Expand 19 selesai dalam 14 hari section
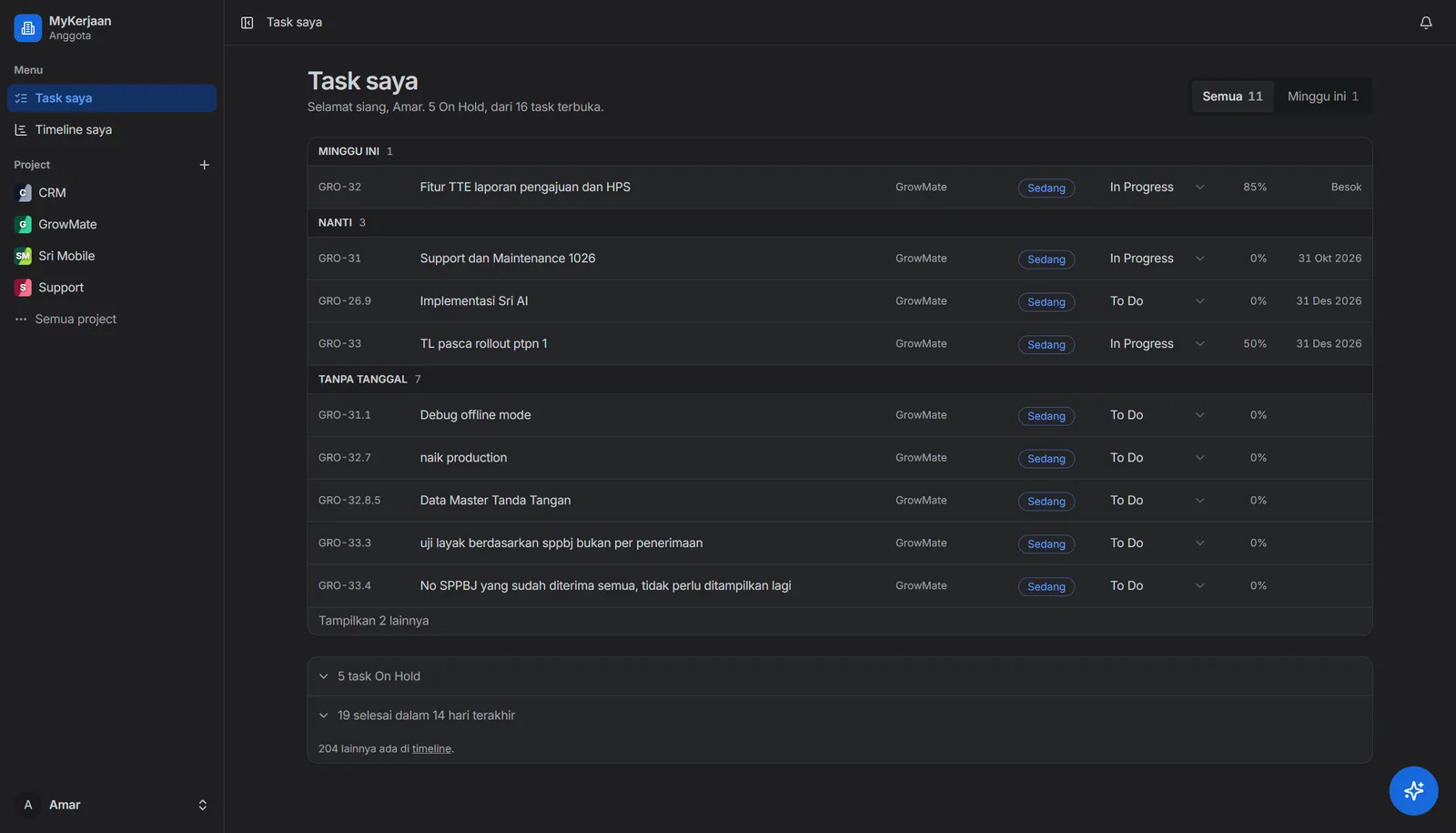The height and width of the screenshot is (833, 1456). (x=840, y=716)
